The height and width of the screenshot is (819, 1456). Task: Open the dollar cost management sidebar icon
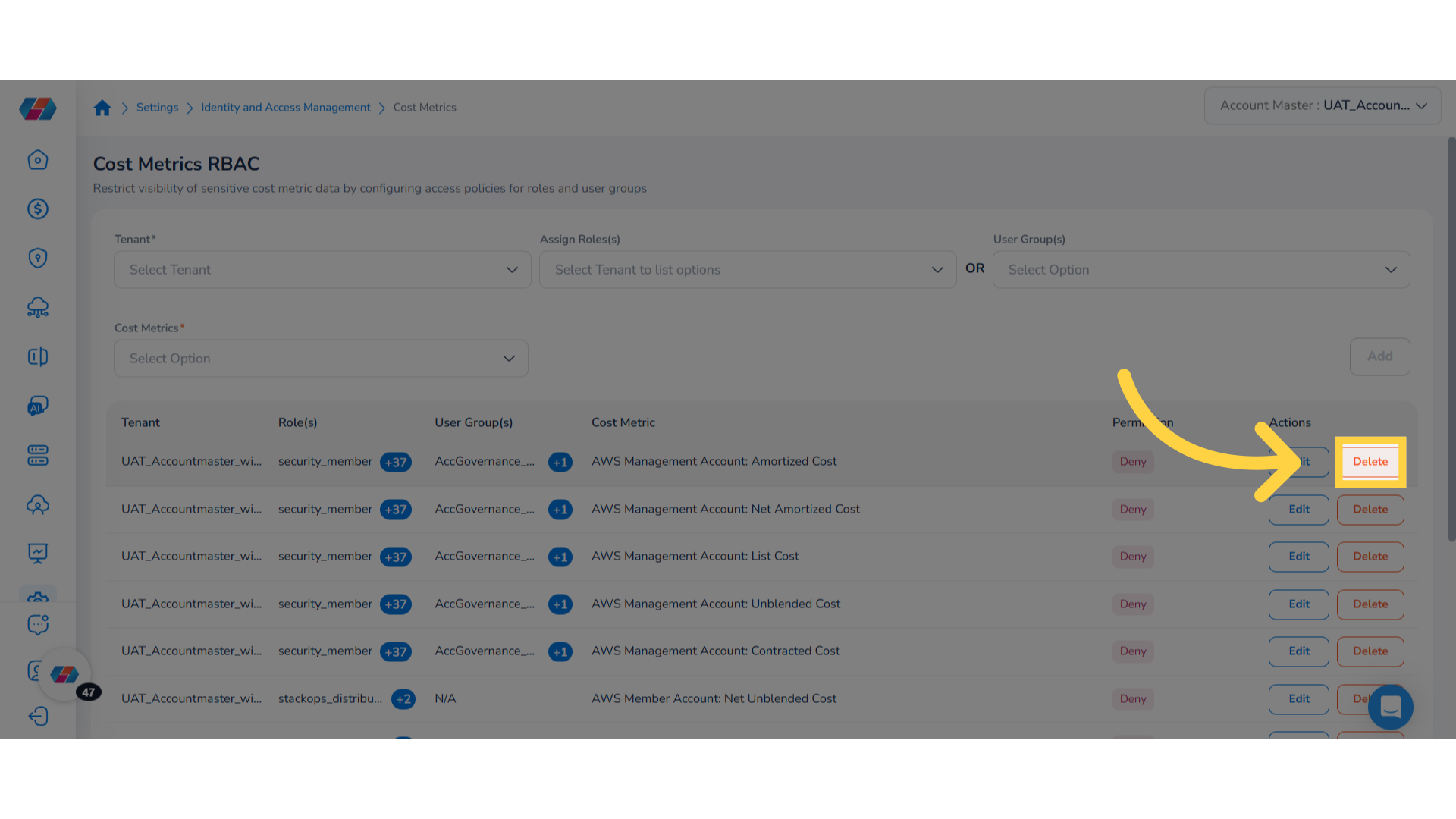point(38,209)
